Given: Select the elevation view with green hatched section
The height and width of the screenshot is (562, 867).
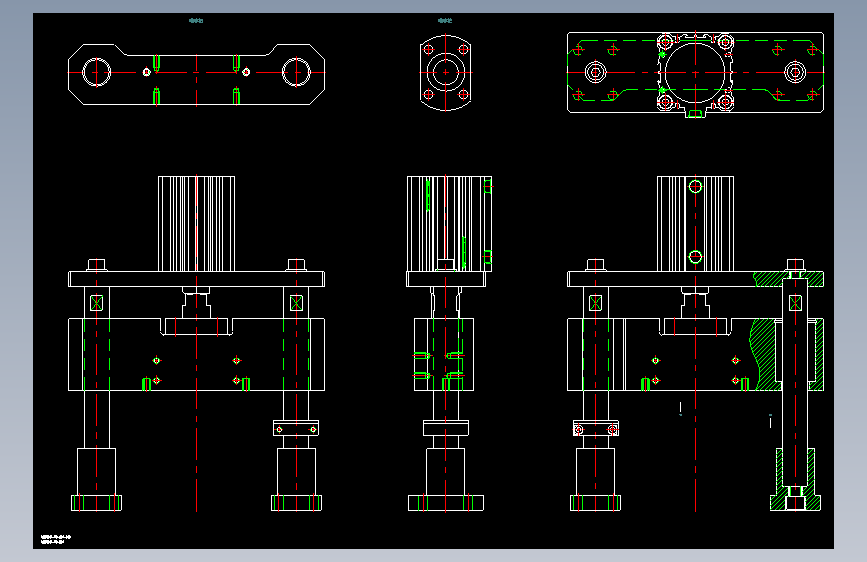Looking at the screenshot, I should 695,344.
